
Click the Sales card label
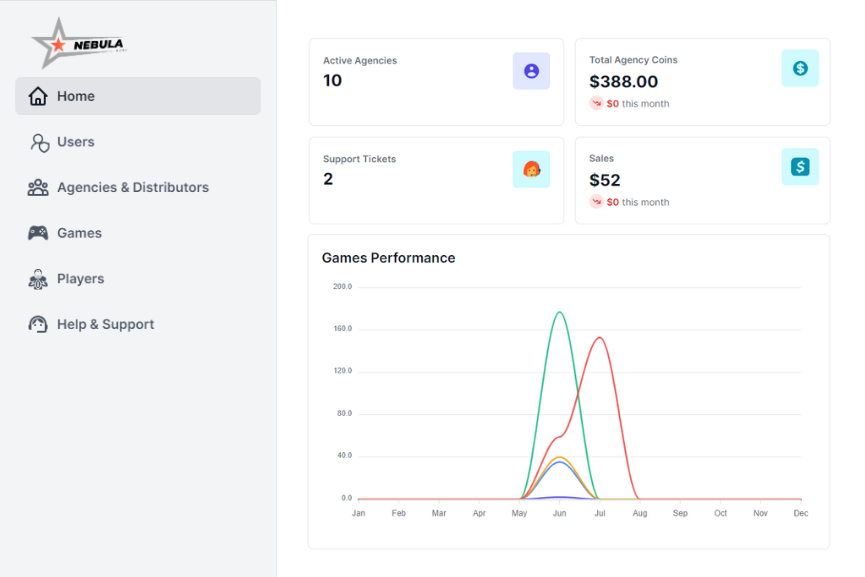[x=601, y=158]
